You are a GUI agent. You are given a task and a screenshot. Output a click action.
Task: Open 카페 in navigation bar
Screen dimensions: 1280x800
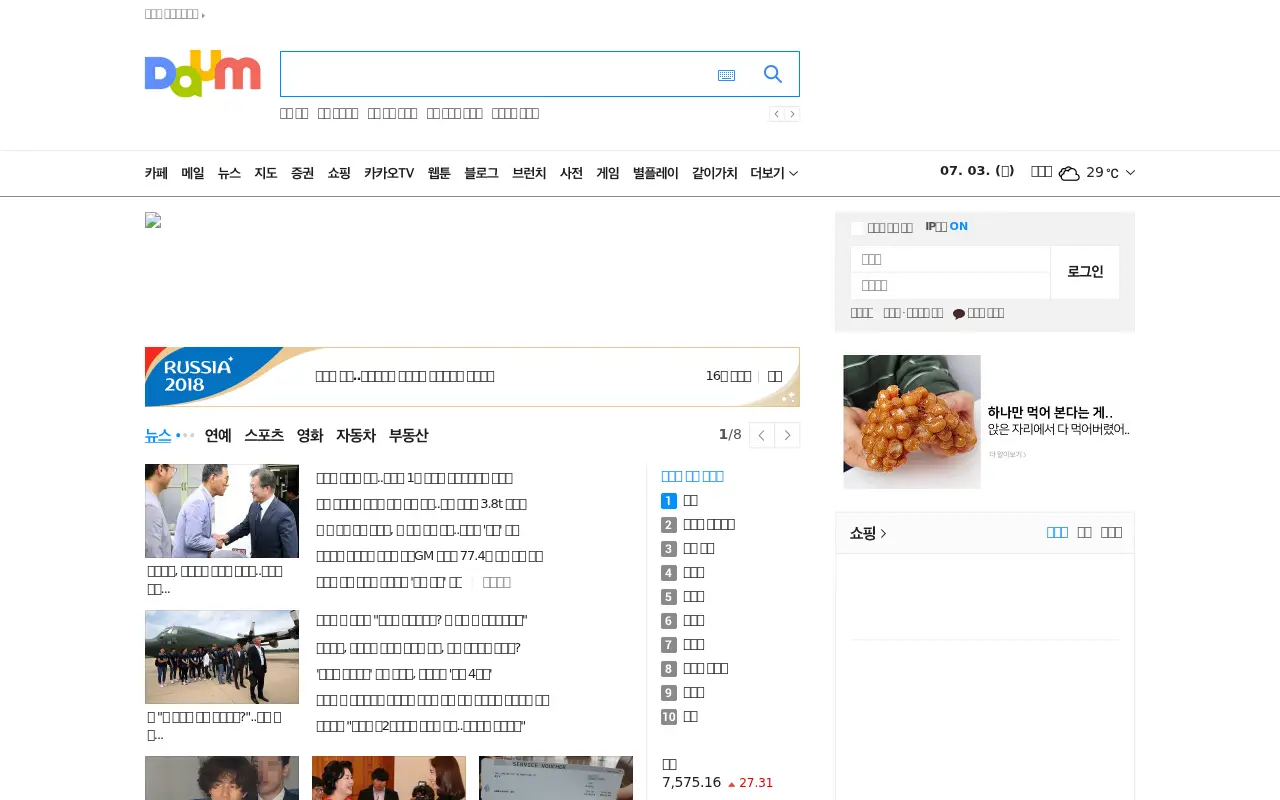[156, 173]
